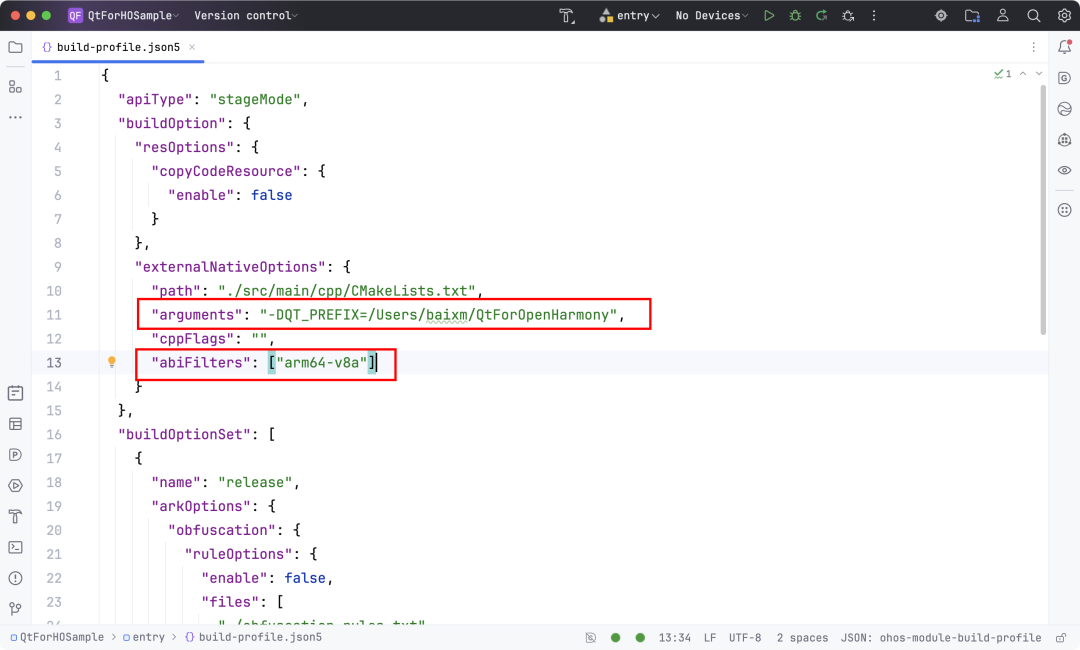Click entry in the breadcrumb bar
The image size is (1080, 650).
pyautogui.click(x=143, y=638)
